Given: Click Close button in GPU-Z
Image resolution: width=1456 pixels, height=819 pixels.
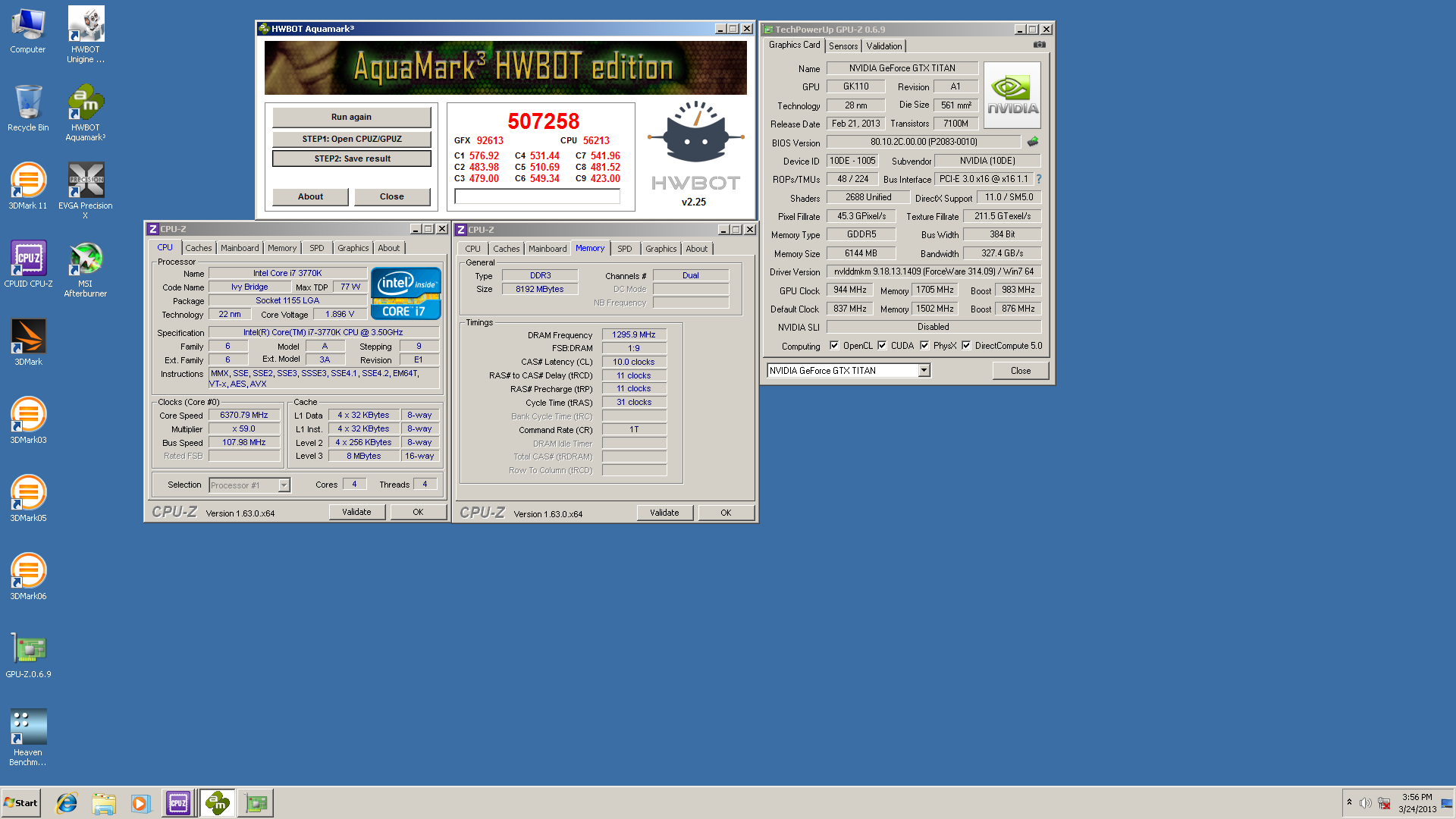Looking at the screenshot, I should click(1021, 371).
